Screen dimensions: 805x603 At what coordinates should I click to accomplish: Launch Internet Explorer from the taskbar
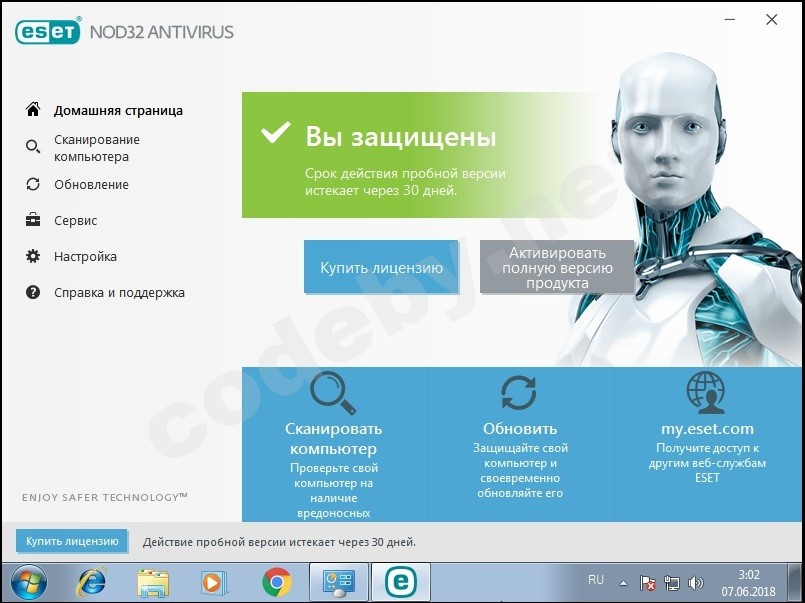[91, 582]
